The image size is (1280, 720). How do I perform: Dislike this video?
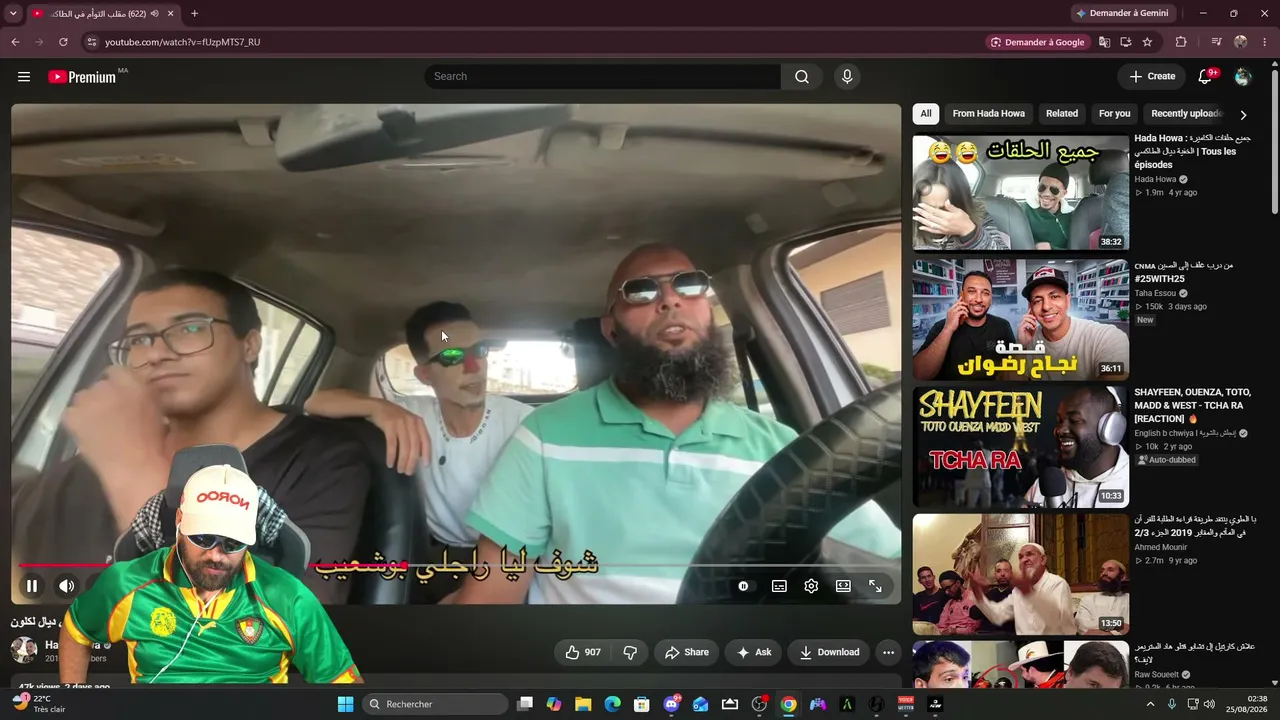pyautogui.click(x=630, y=652)
